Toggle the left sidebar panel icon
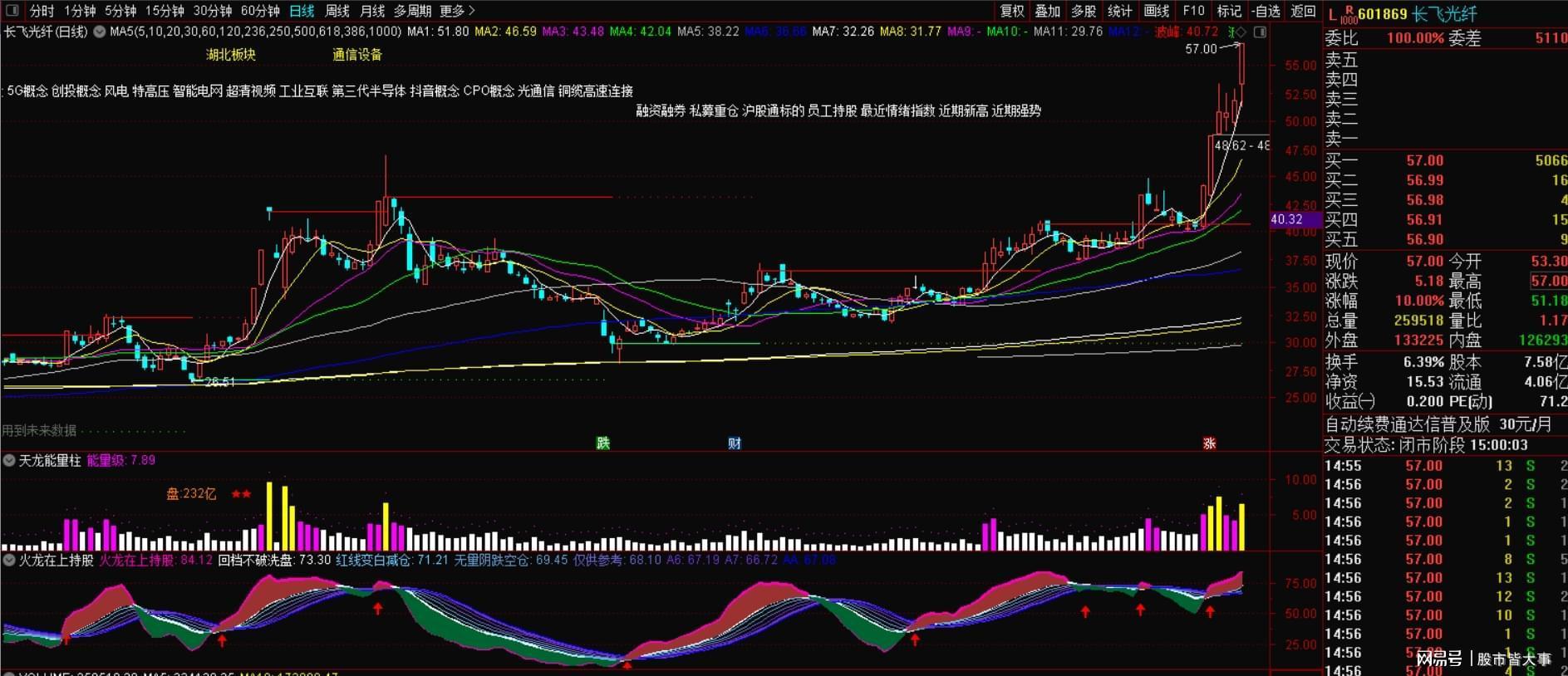The width and height of the screenshot is (1568, 676). click(12, 11)
